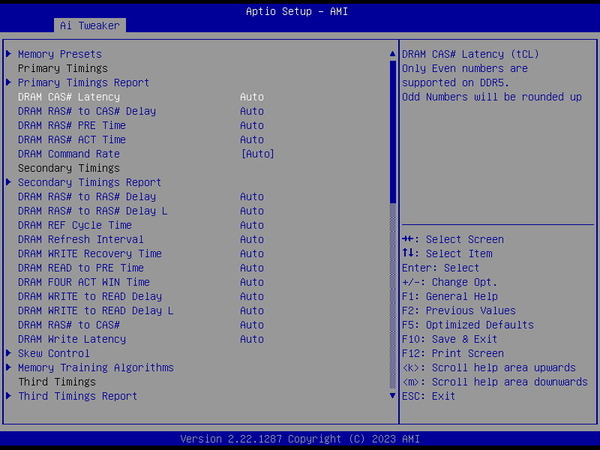Select DRAM RAS# ACT Time setting
600x450 pixels.
[72, 140]
